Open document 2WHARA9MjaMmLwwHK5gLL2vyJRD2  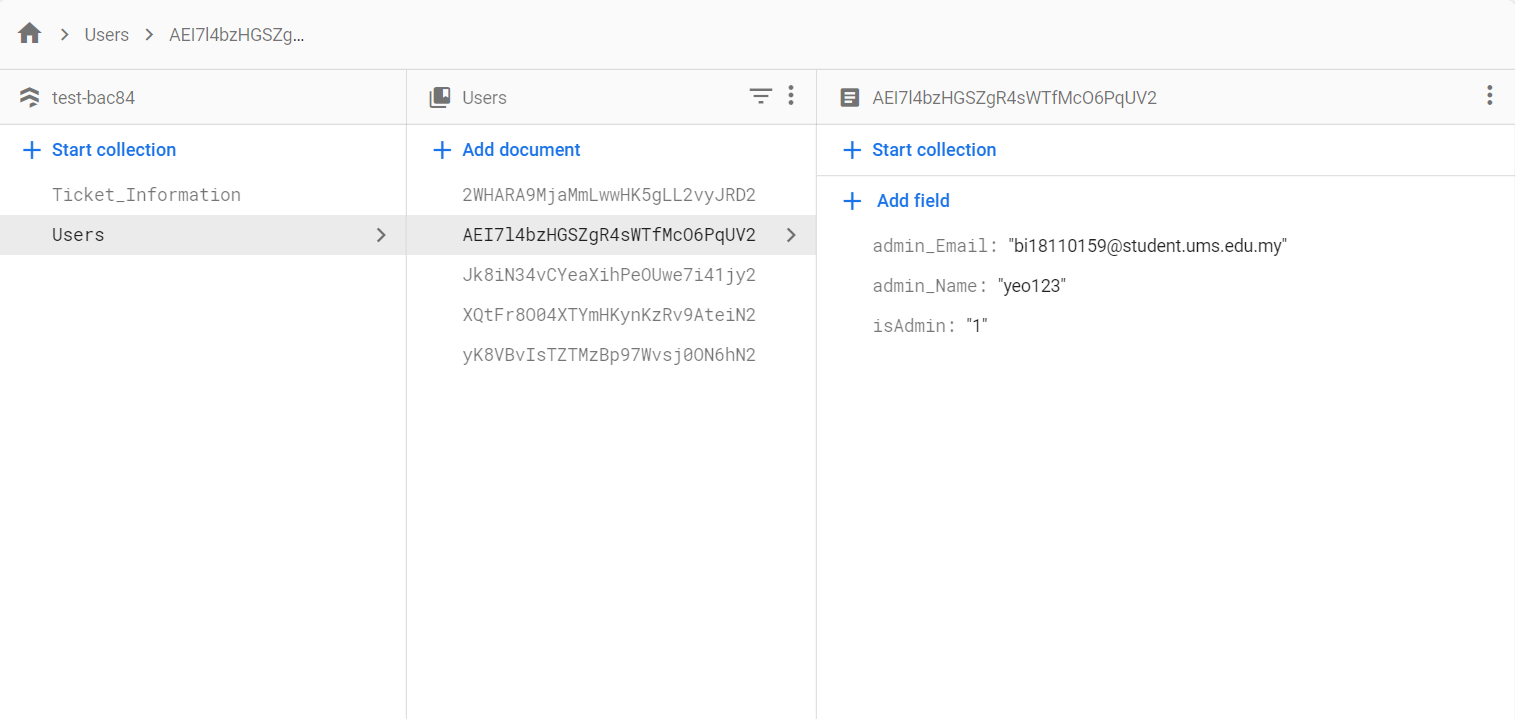609,195
